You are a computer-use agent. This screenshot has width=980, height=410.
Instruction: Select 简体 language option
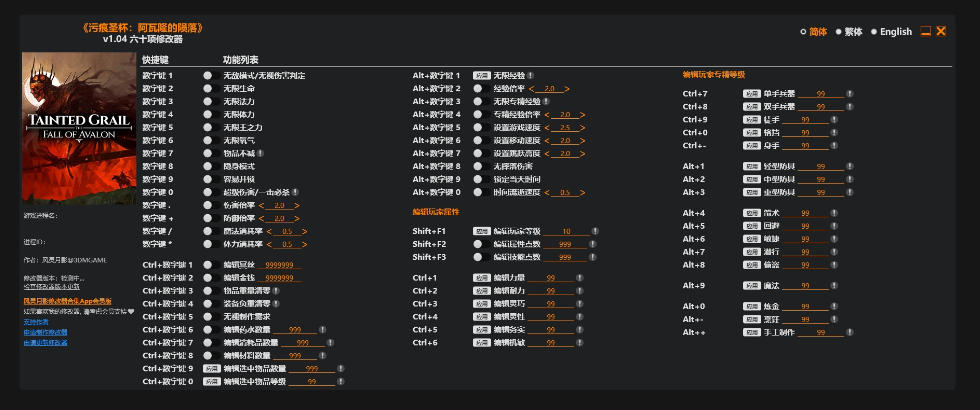tap(814, 31)
